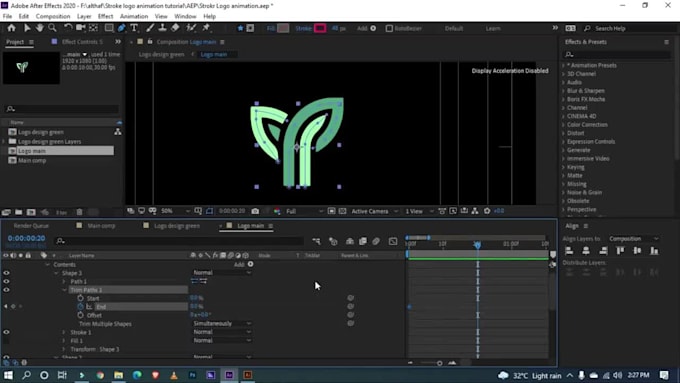This screenshot has width=680, height=383.
Task: Select the Clone Stamp tool
Action: click(x=162, y=28)
